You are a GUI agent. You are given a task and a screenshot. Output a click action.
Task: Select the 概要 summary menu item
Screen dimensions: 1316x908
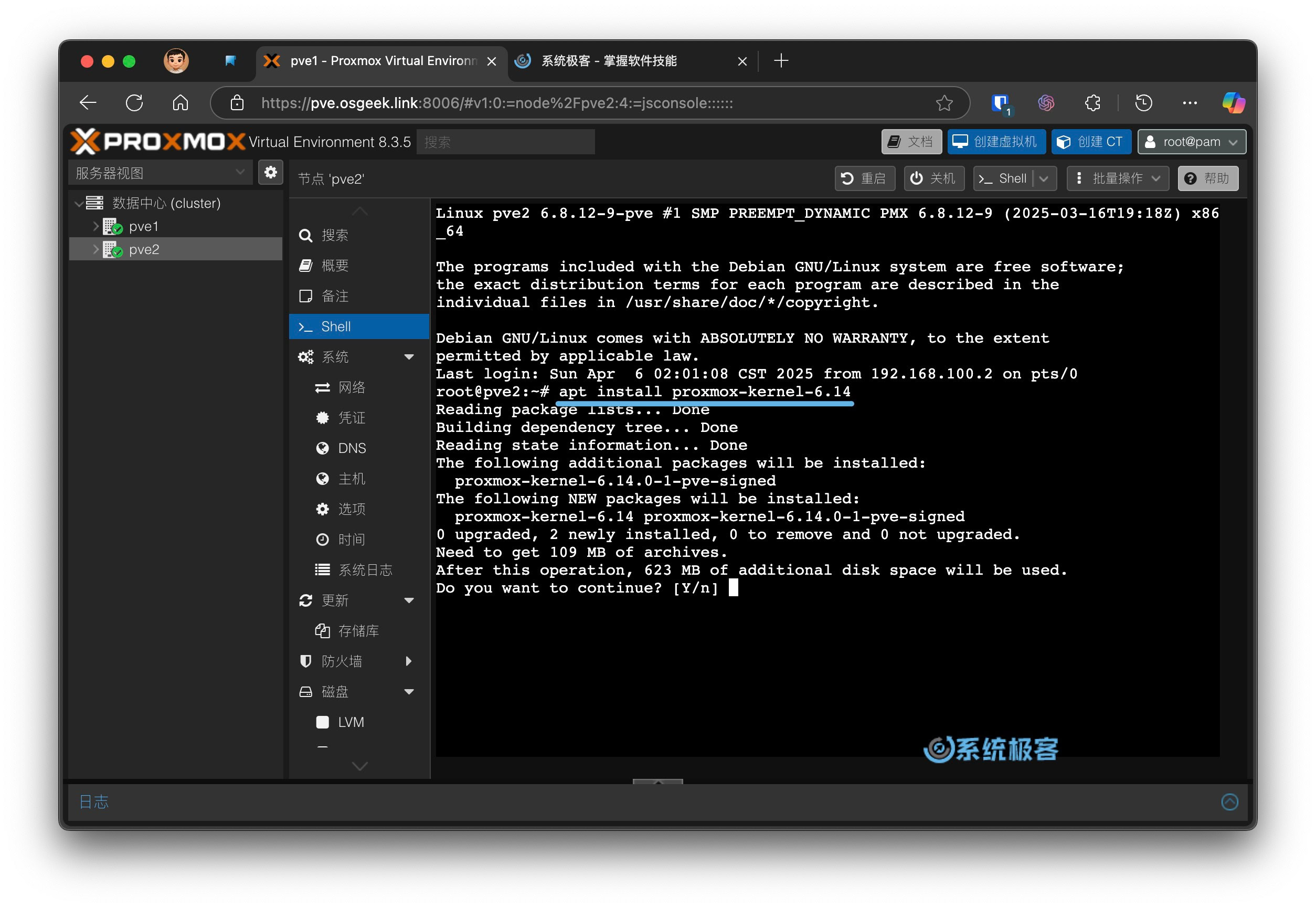pyautogui.click(x=334, y=266)
